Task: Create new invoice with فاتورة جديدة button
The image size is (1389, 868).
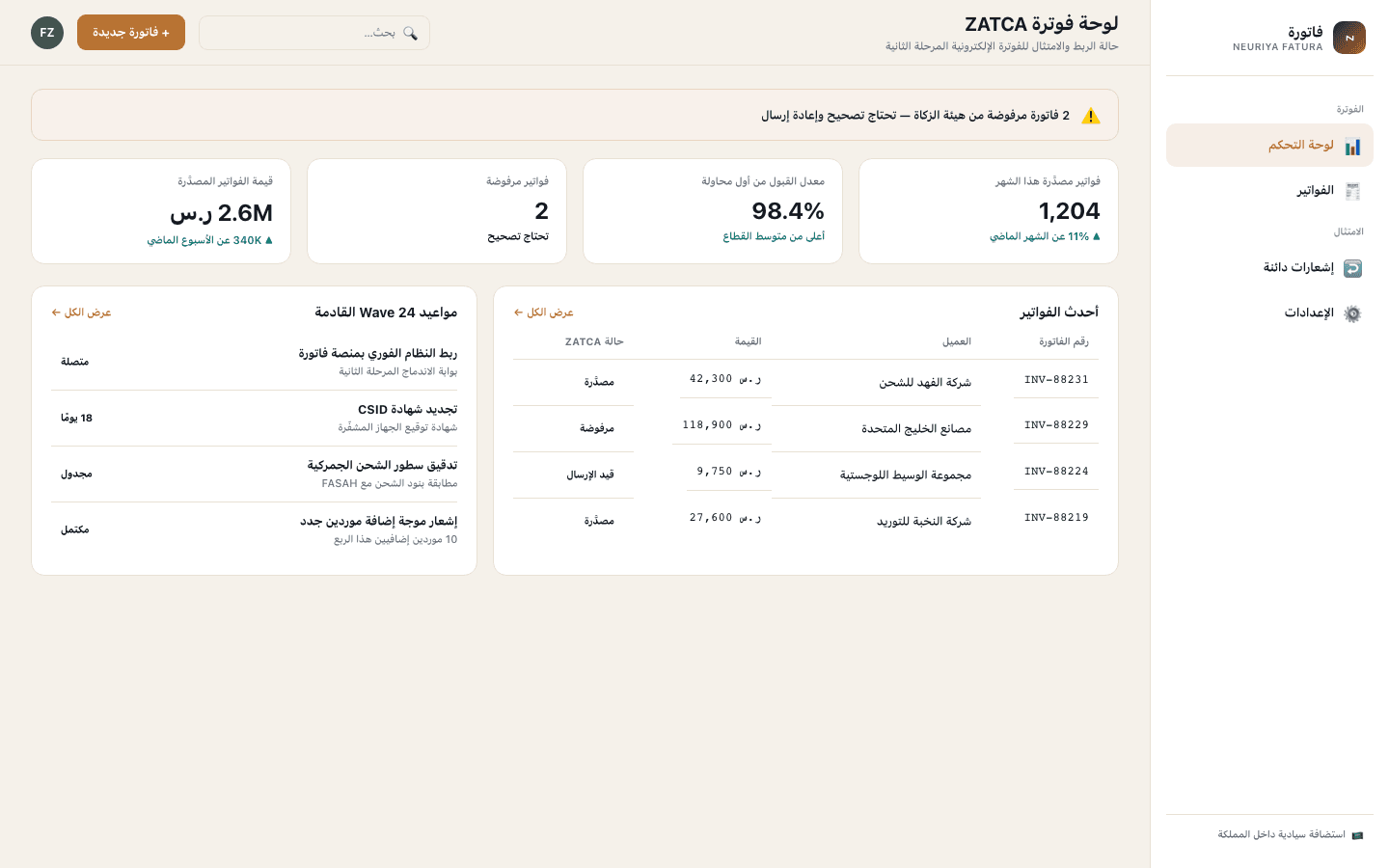Action: click(x=131, y=33)
